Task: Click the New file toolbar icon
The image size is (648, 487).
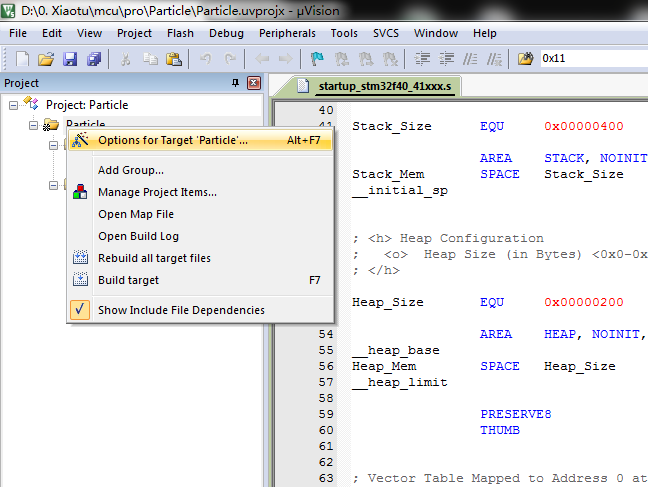Action: (x=22, y=59)
